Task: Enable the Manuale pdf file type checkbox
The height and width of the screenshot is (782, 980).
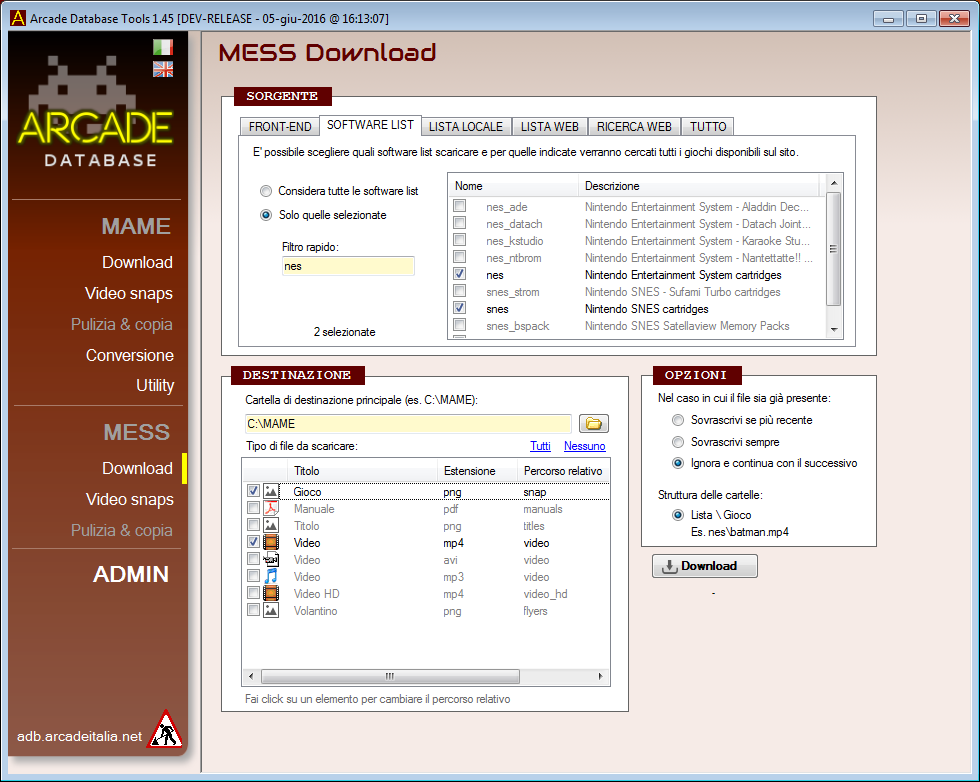Action: click(x=253, y=509)
